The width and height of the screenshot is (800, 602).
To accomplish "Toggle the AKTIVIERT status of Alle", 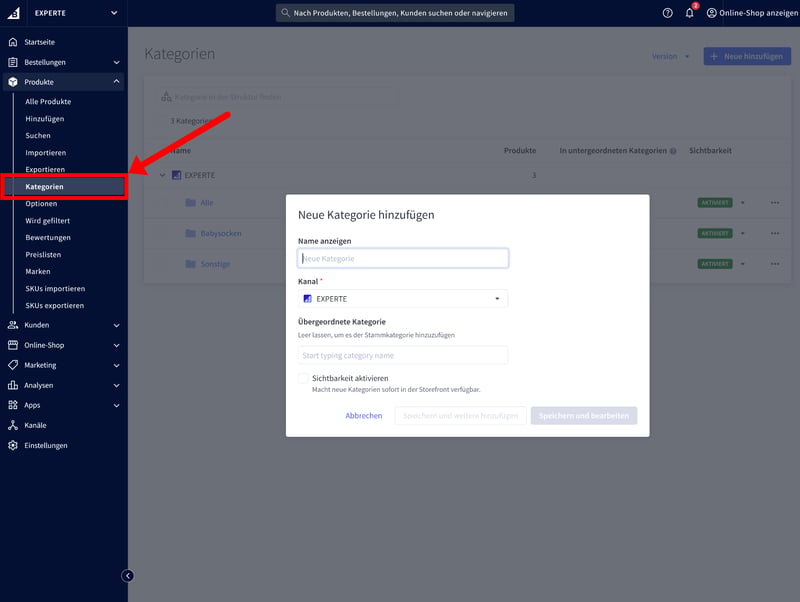I will tap(715, 203).
